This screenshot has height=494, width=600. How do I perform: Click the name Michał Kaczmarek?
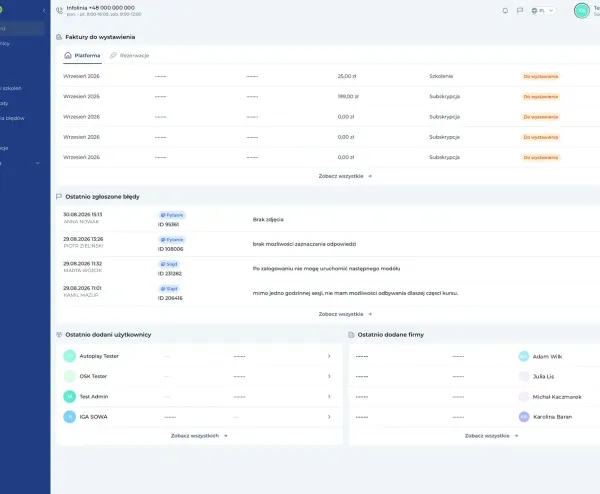557,397
